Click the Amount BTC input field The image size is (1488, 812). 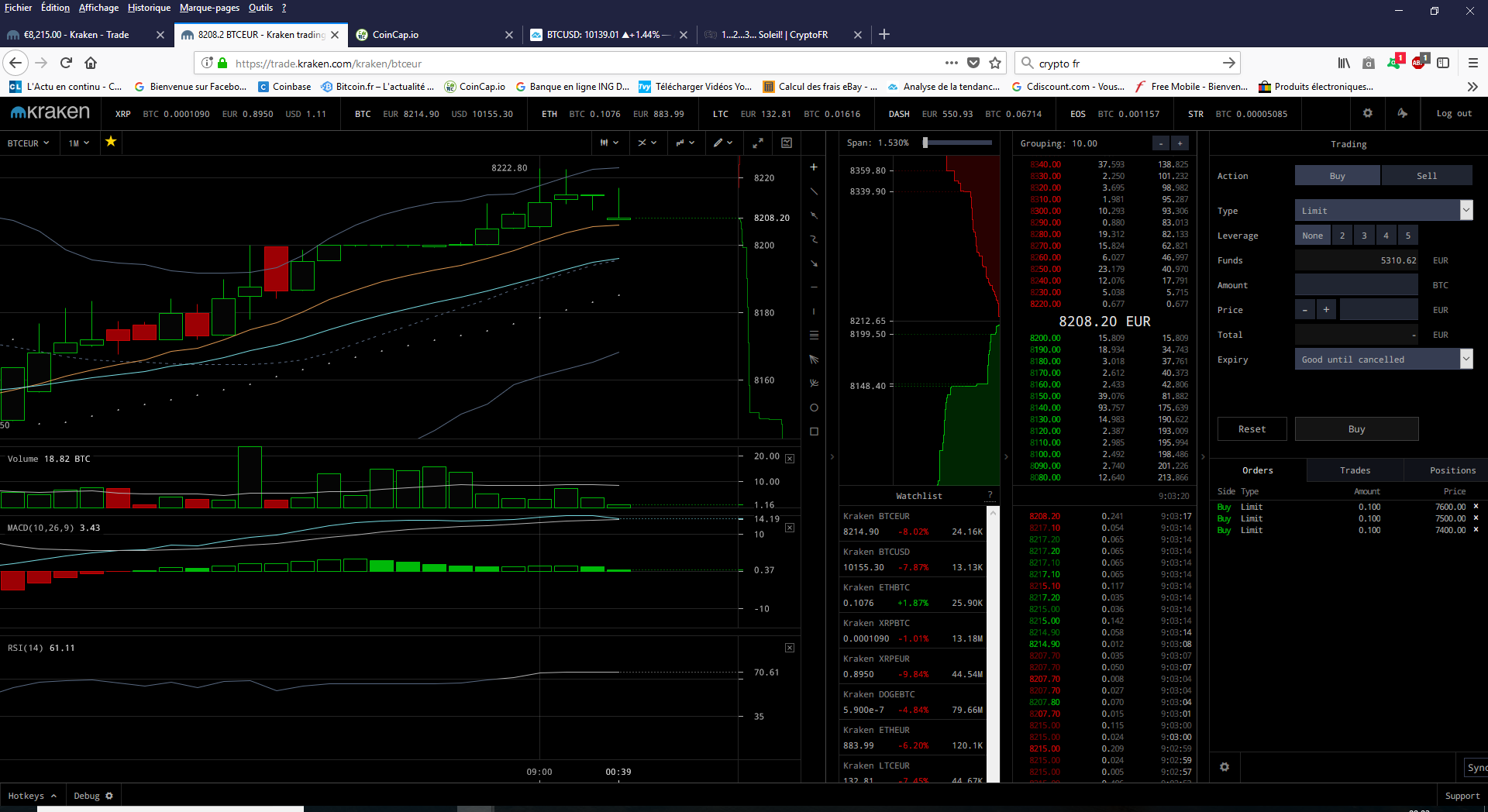tap(1356, 285)
